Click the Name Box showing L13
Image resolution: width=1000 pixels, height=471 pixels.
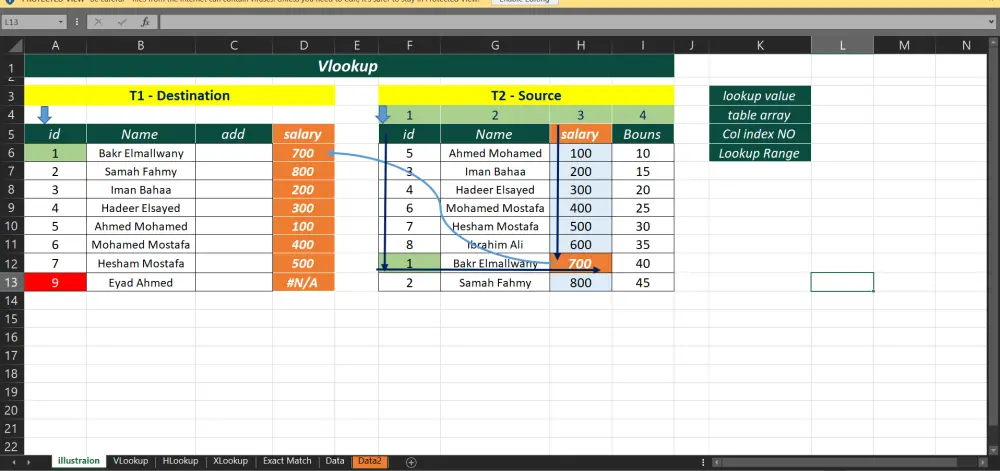click(x=29, y=22)
